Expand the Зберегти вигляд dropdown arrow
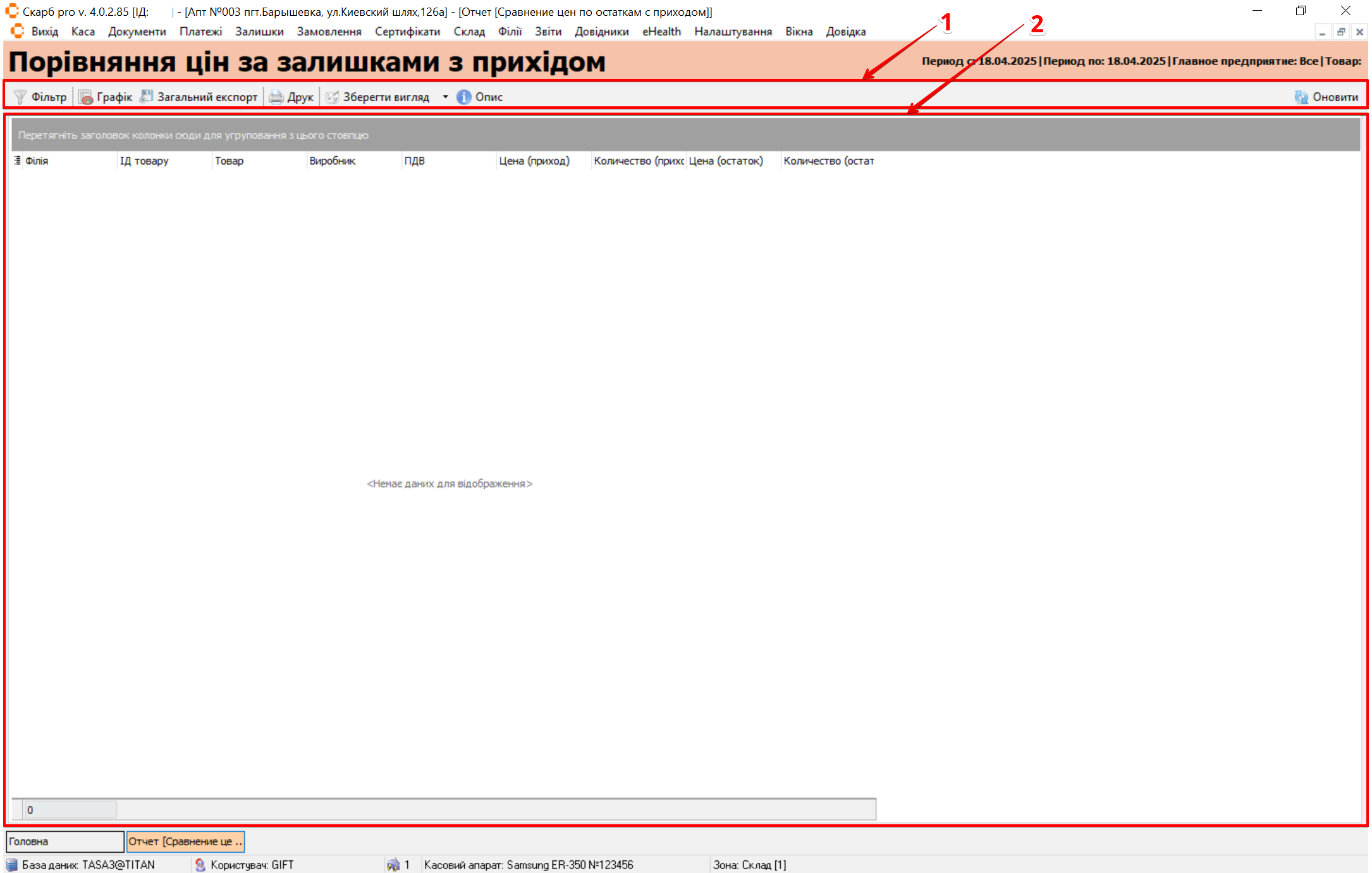Screen dimensions: 1372x873 click(445, 97)
